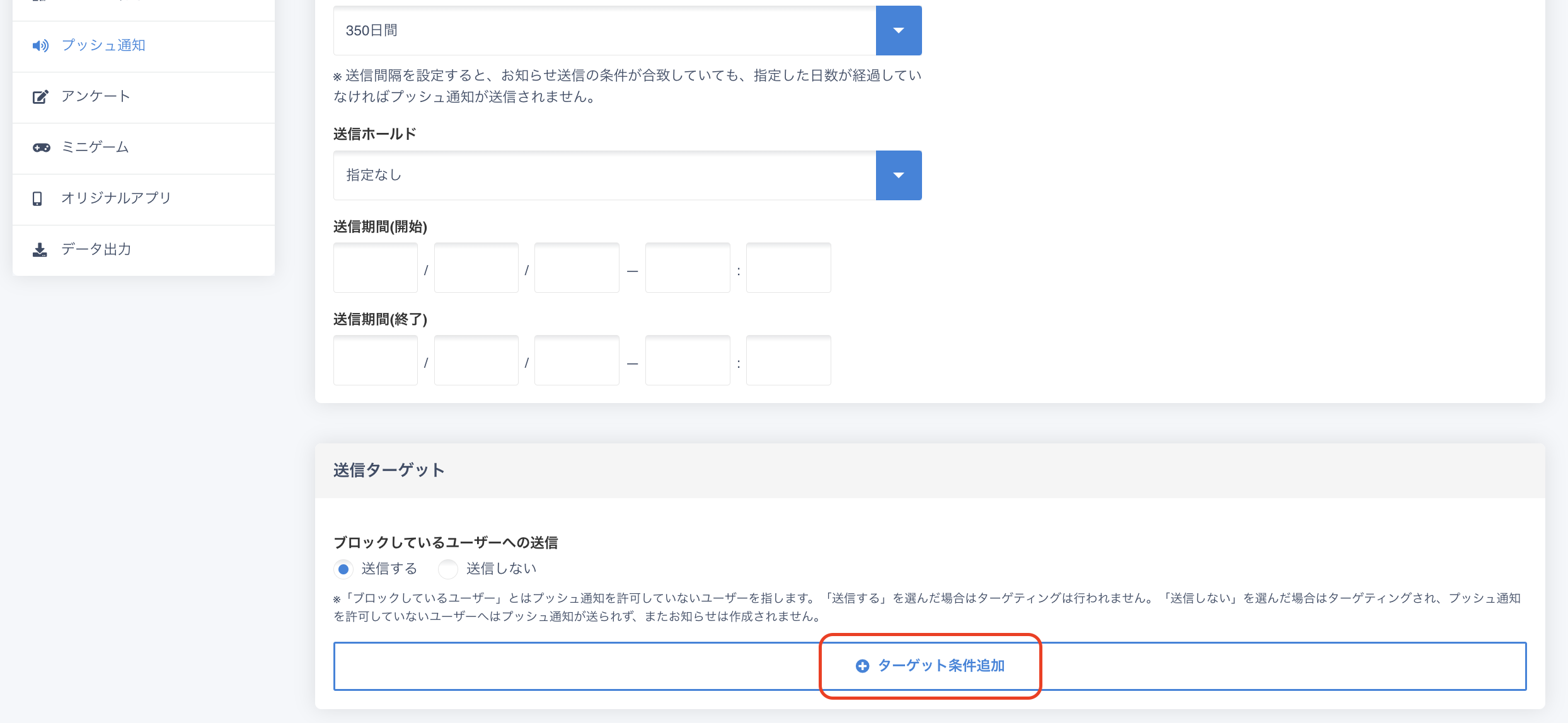1568x723 pixels.
Task: Click the end period month field
Action: 476,361
